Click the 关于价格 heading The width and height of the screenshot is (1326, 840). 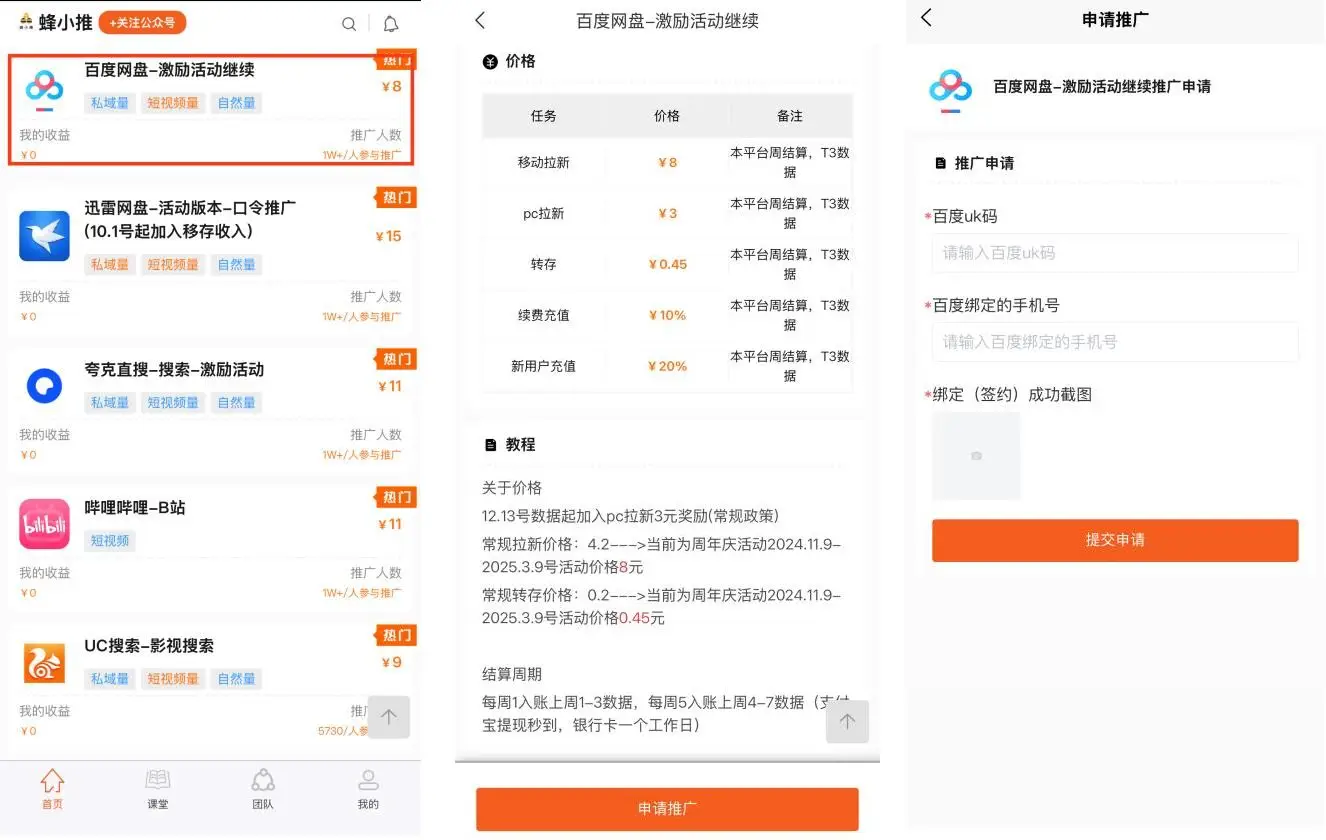point(512,488)
